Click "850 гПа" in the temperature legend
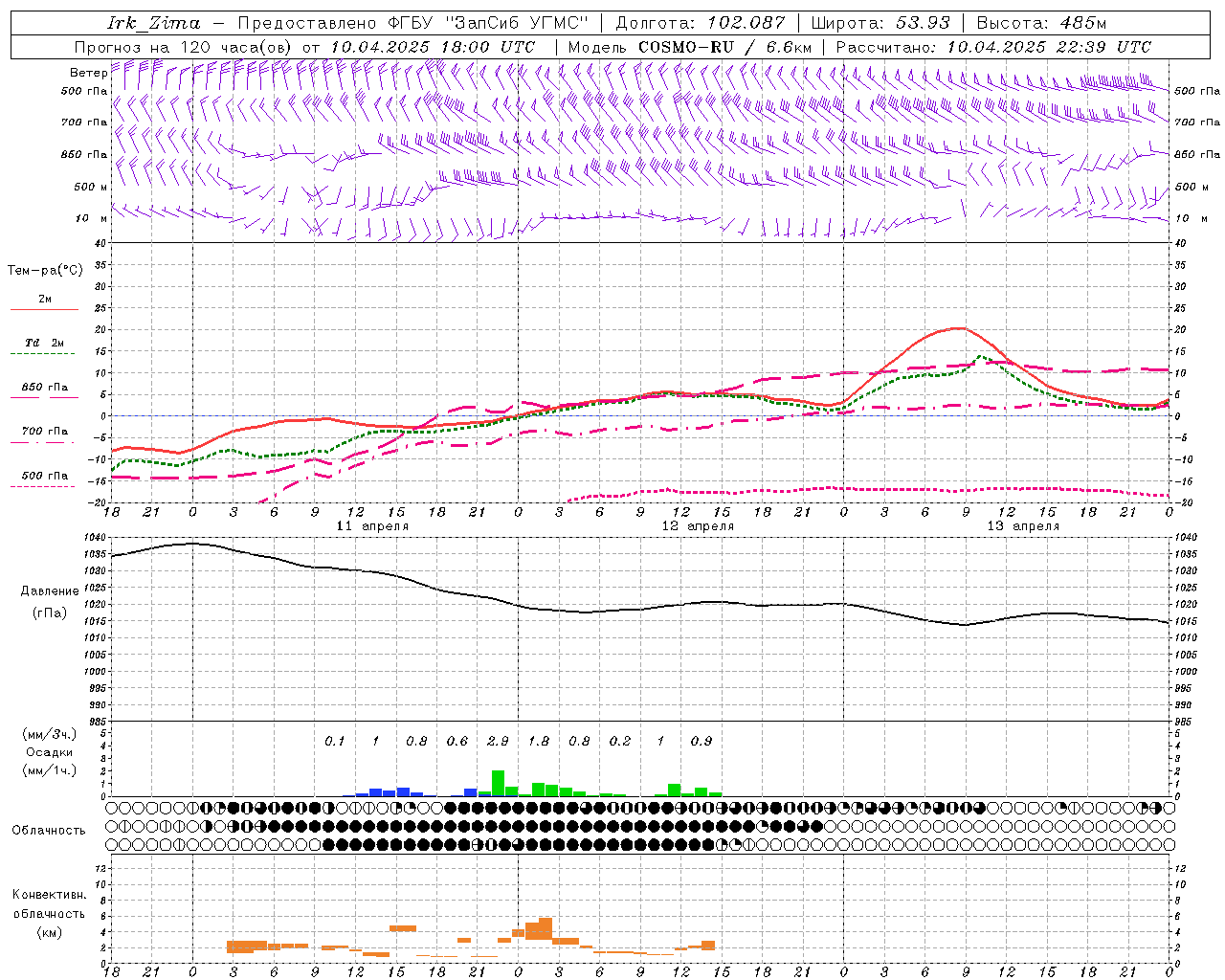Screen dimensions: 1225x980 (45, 388)
